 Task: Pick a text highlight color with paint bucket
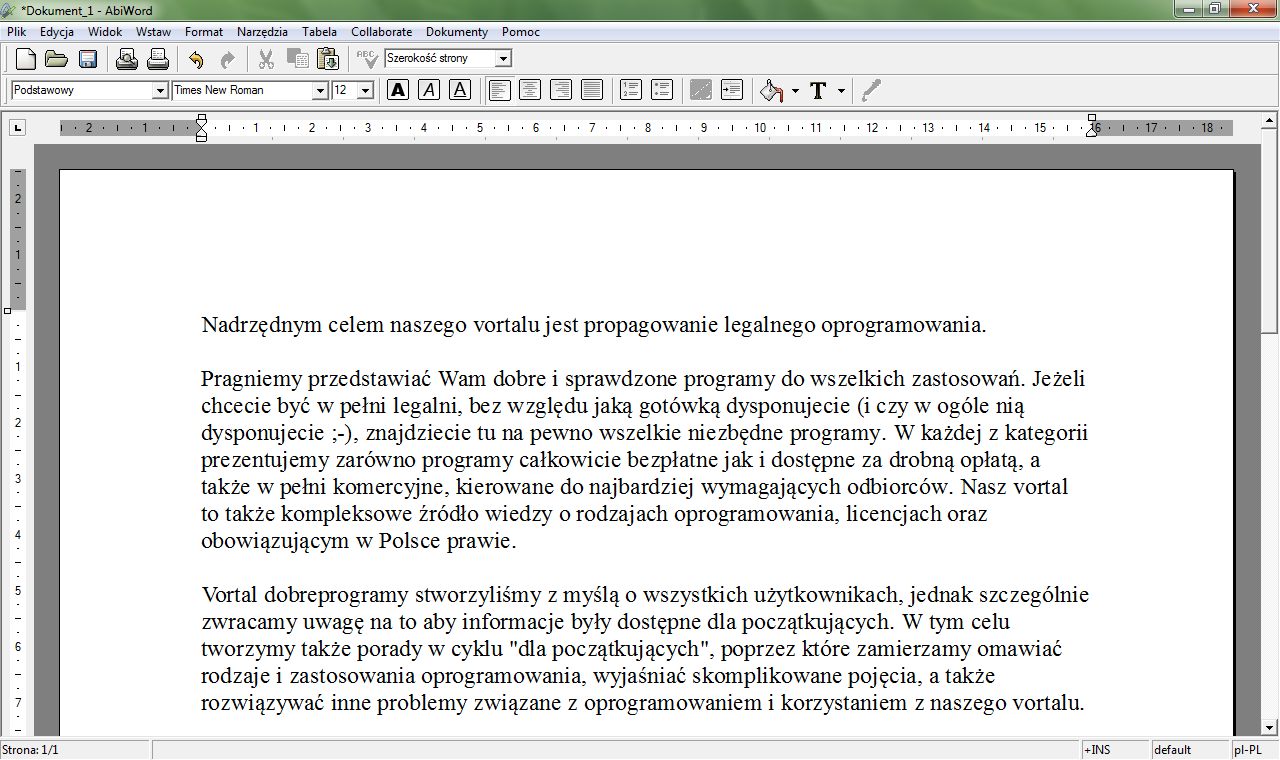[x=771, y=91]
